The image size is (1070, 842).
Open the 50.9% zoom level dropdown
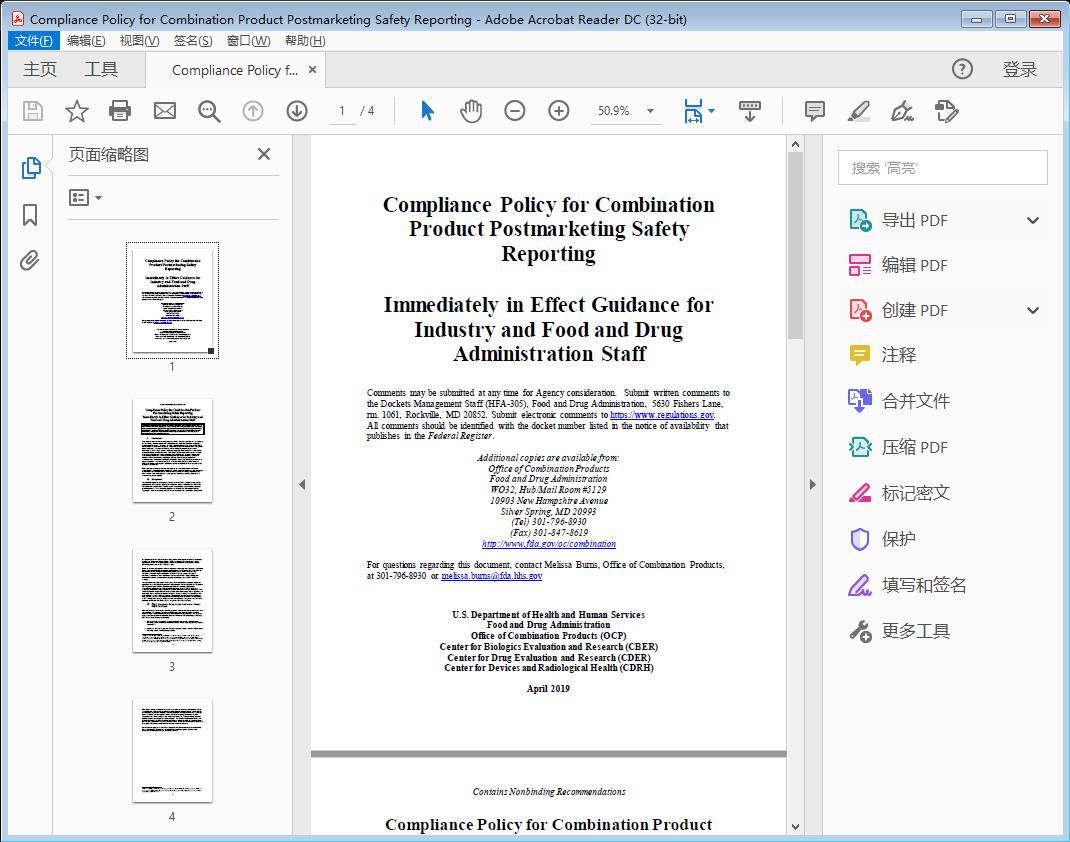click(x=626, y=111)
